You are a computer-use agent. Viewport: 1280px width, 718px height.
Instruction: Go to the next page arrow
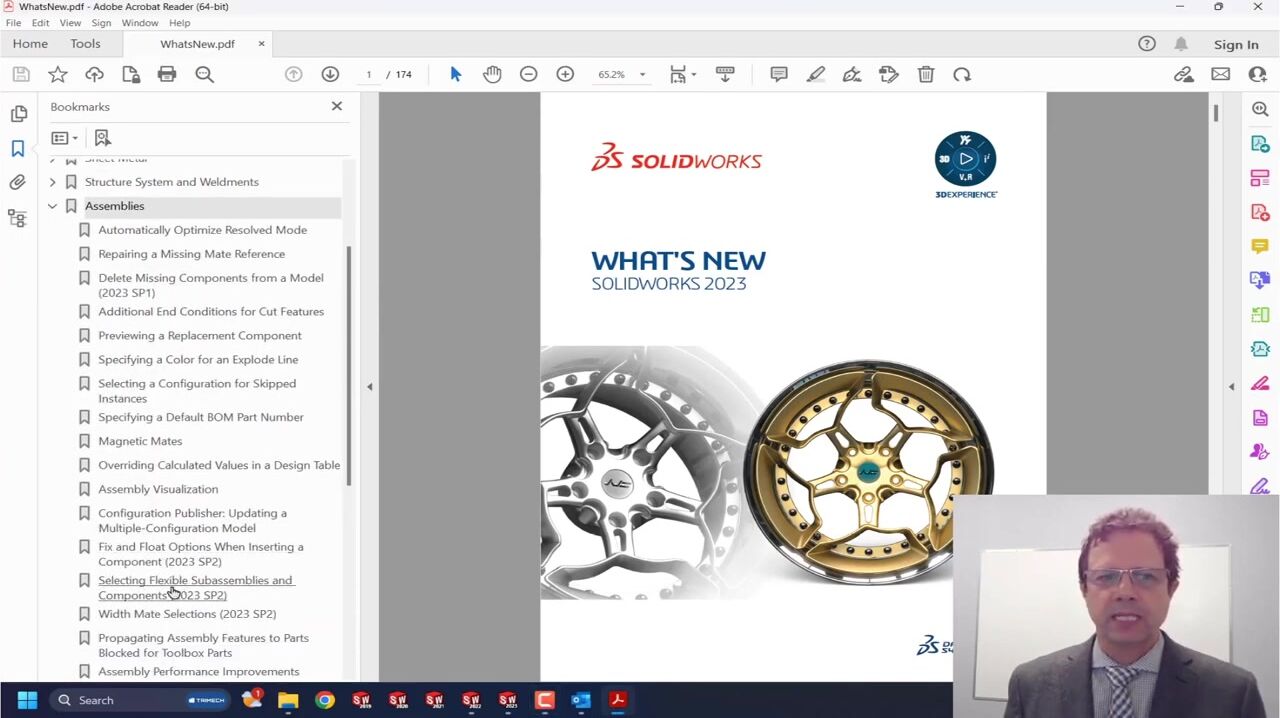[x=330, y=74]
